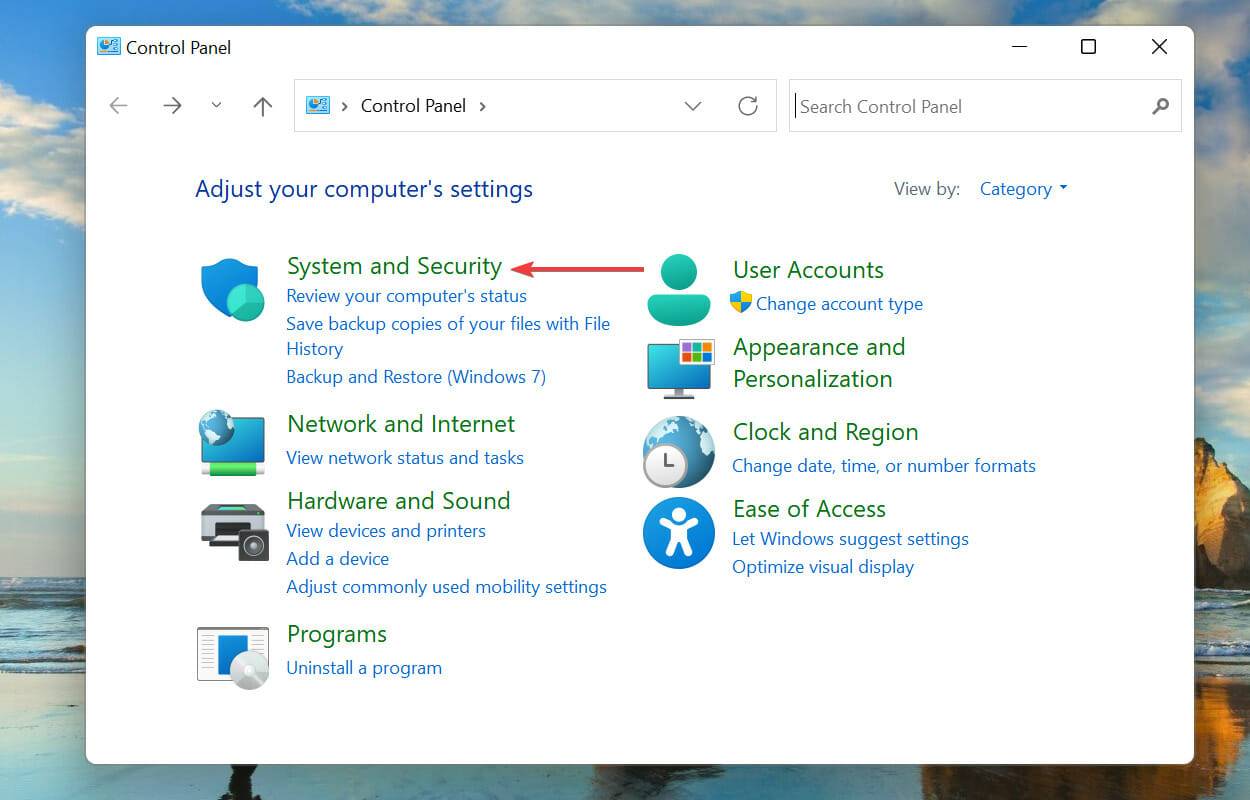This screenshot has height=800, width=1250.
Task: Click Backup and Restore (Windows 7)
Action: pos(415,377)
